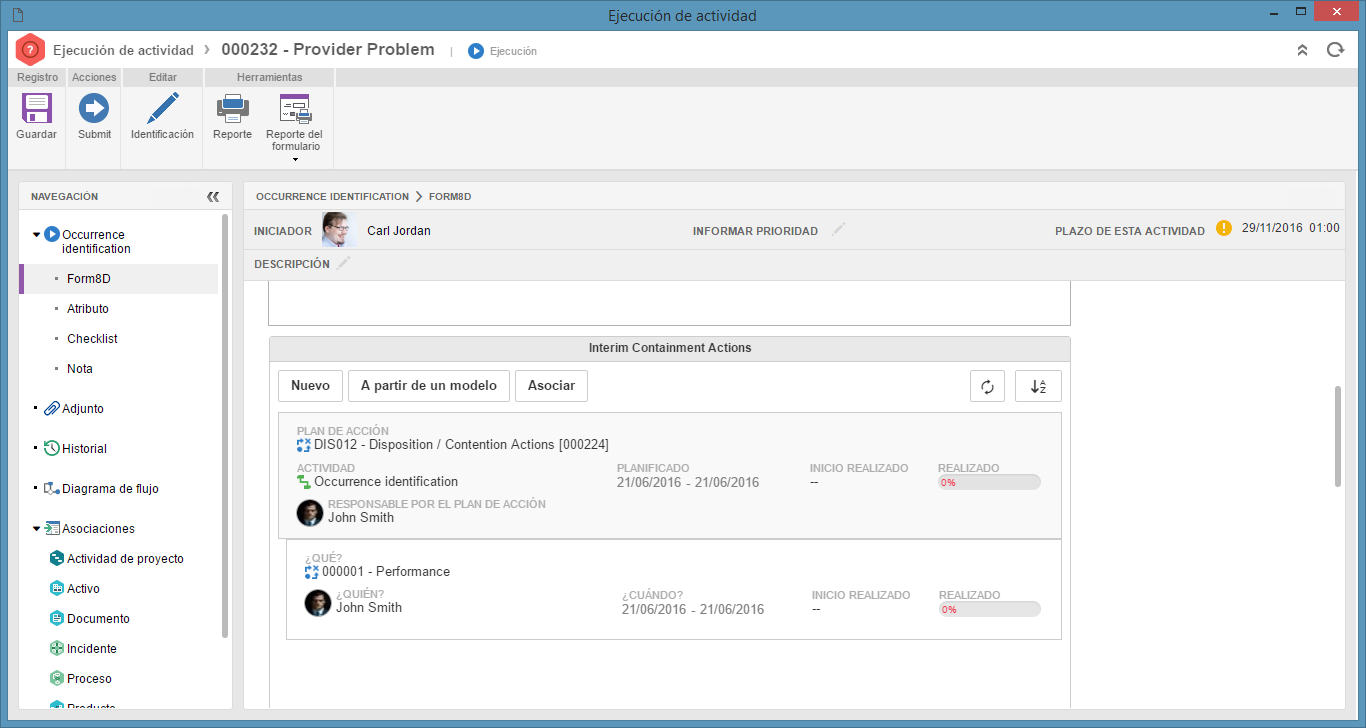
Task: Select Atributo in the navigation tree
Action: pos(88,309)
